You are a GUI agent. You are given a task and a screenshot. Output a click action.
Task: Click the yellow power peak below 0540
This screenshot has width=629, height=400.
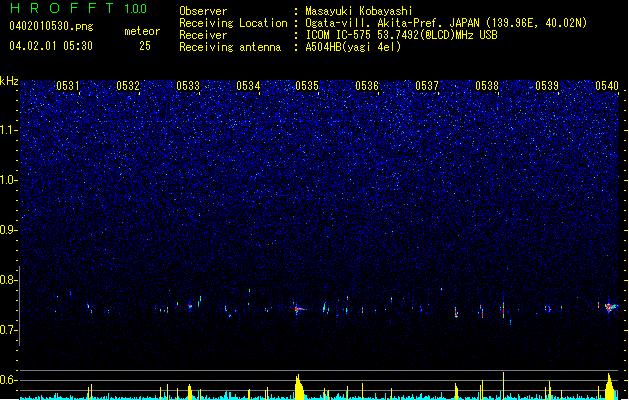click(x=610, y=387)
